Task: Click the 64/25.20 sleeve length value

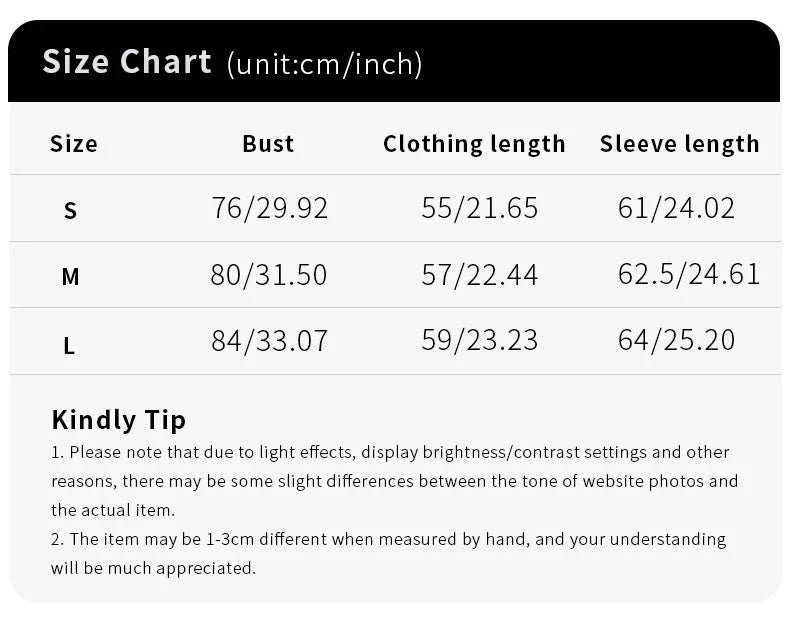Action: 677,341
